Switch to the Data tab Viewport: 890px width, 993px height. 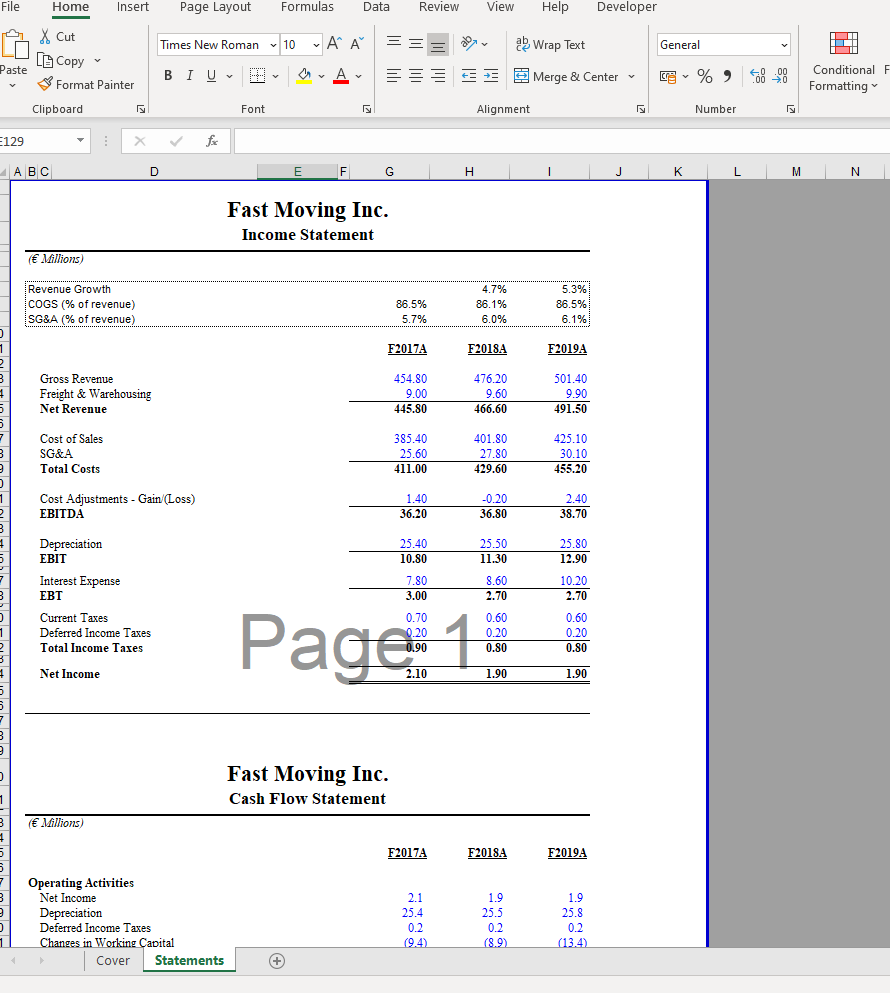[376, 7]
